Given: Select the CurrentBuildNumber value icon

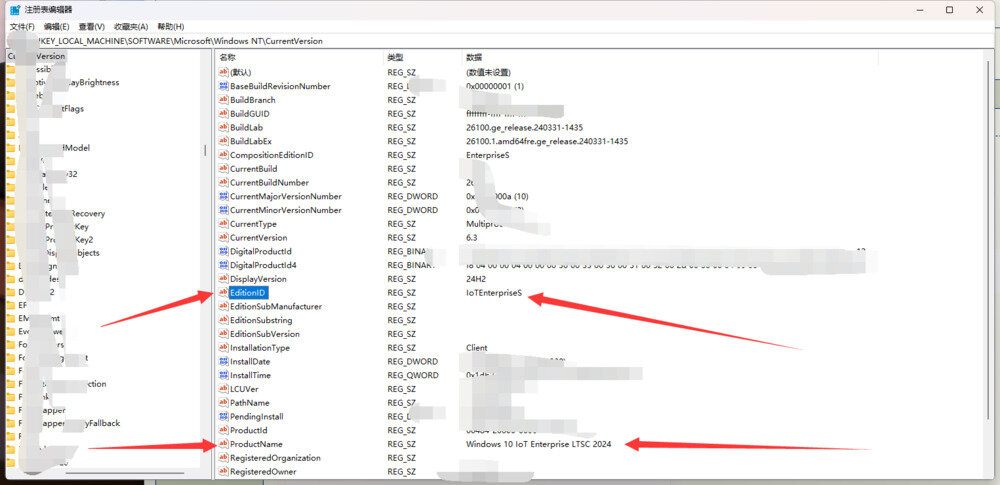Looking at the screenshot, I should [223, 183].
